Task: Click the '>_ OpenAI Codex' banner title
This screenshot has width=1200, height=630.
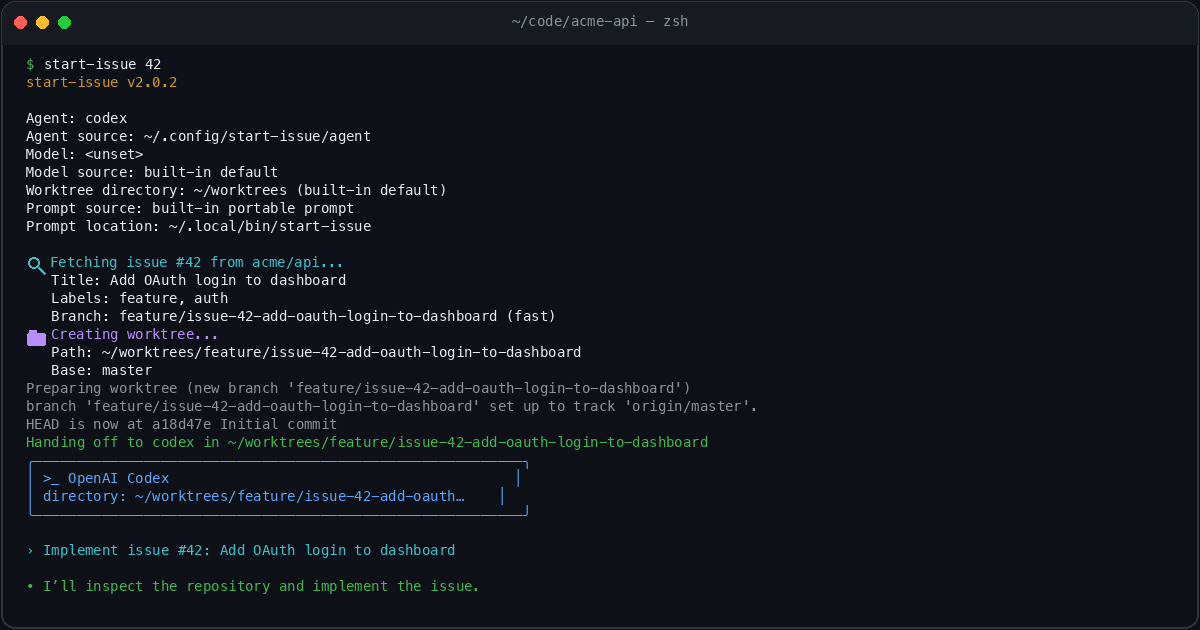Action: coord(106,478)
